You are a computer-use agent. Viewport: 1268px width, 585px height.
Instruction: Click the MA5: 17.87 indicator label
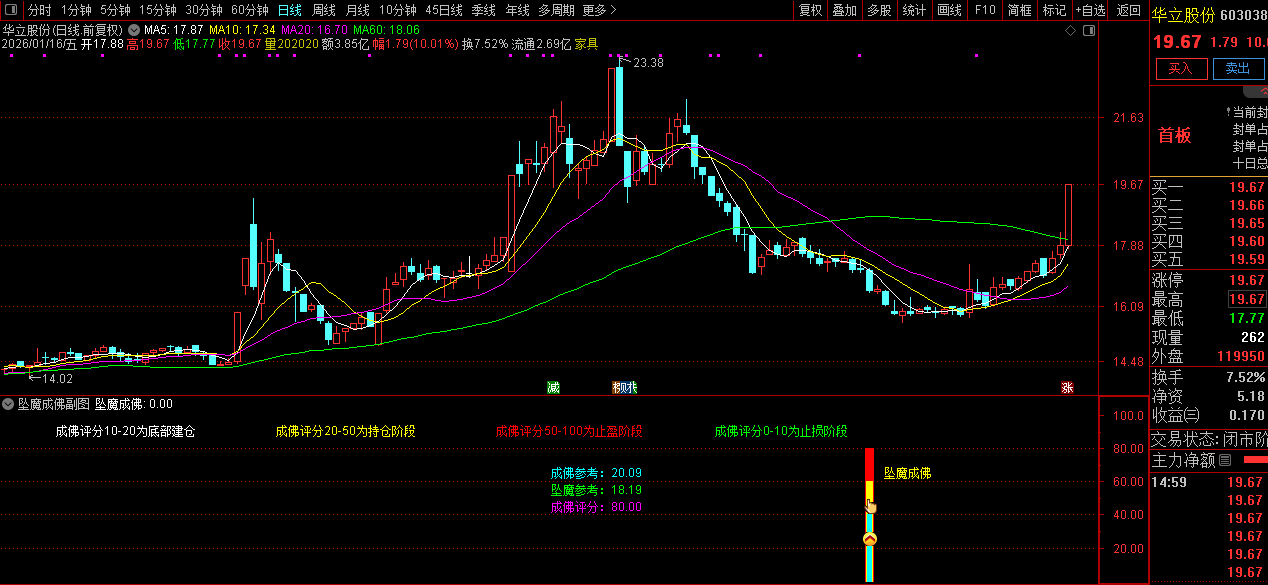coord(173,30)
